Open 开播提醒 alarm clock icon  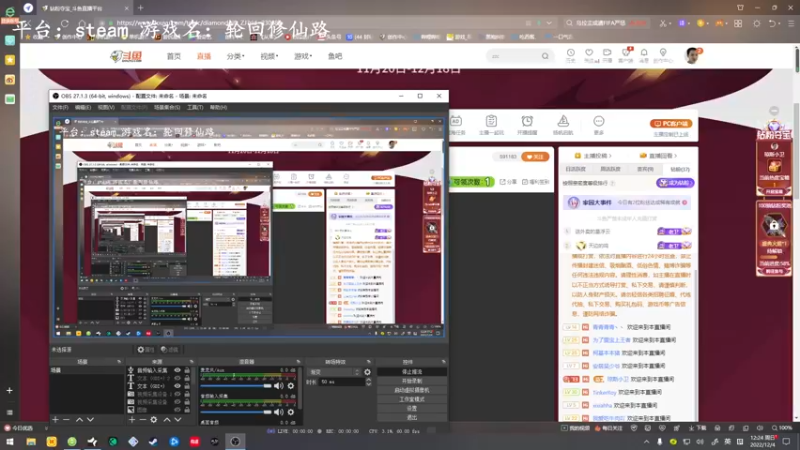(x=527, y=121)
